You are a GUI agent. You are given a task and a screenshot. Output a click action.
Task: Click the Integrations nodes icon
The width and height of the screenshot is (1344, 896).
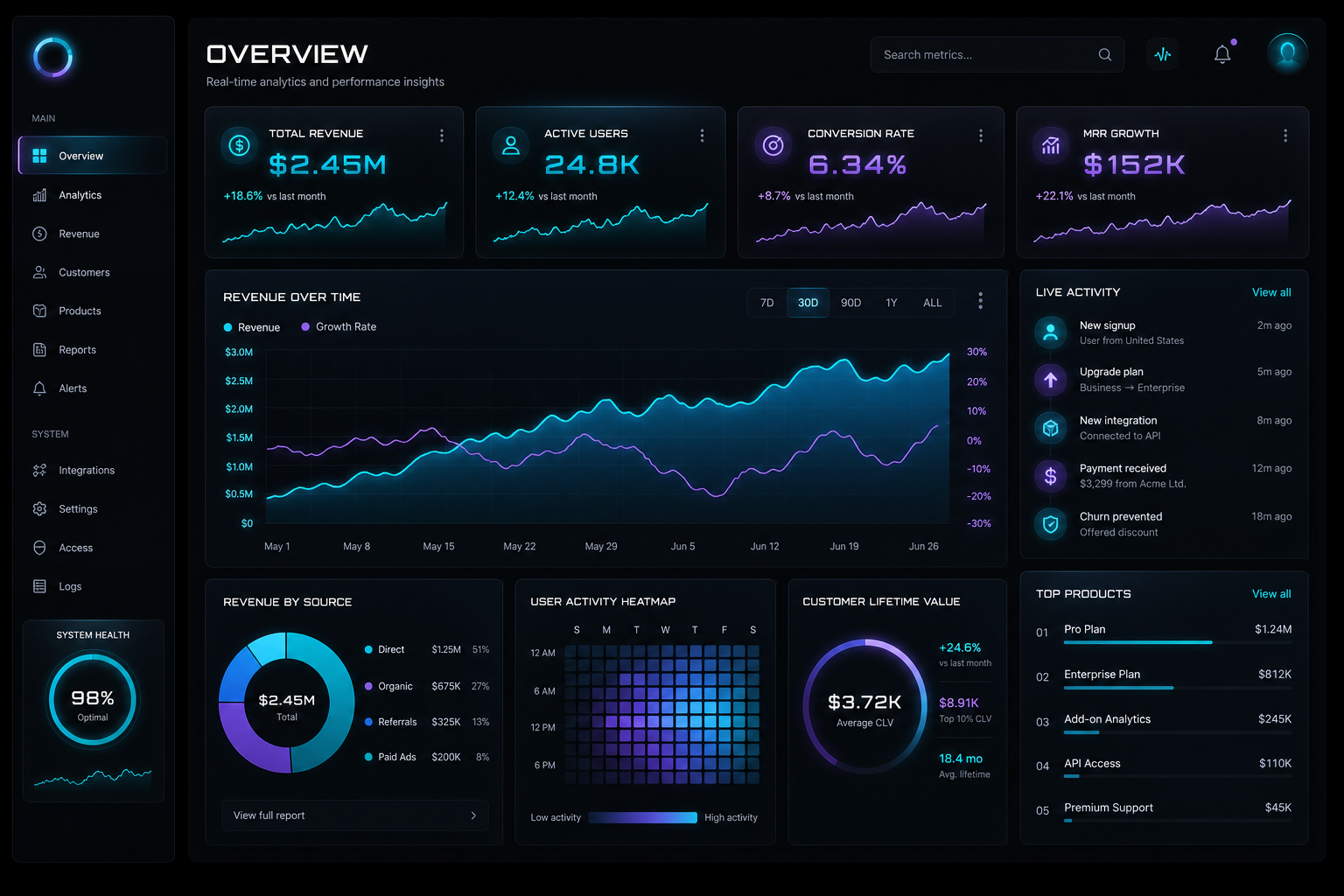(39, 470)
